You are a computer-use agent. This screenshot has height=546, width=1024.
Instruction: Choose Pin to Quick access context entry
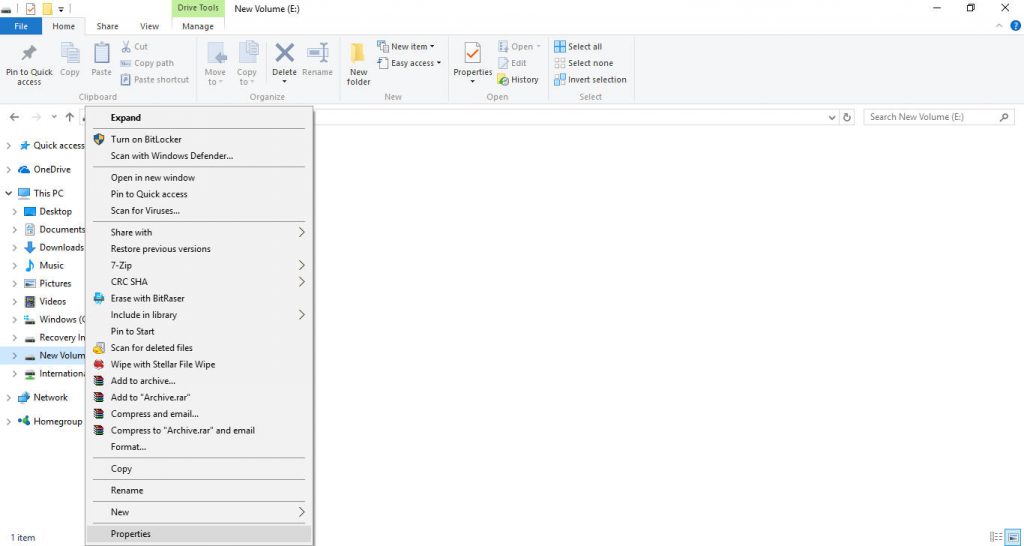(x=199, y=194)
